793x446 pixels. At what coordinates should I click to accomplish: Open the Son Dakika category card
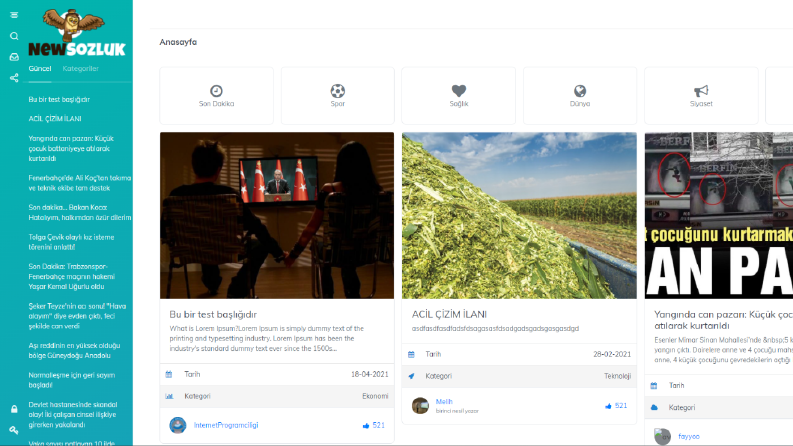(216, 96)
